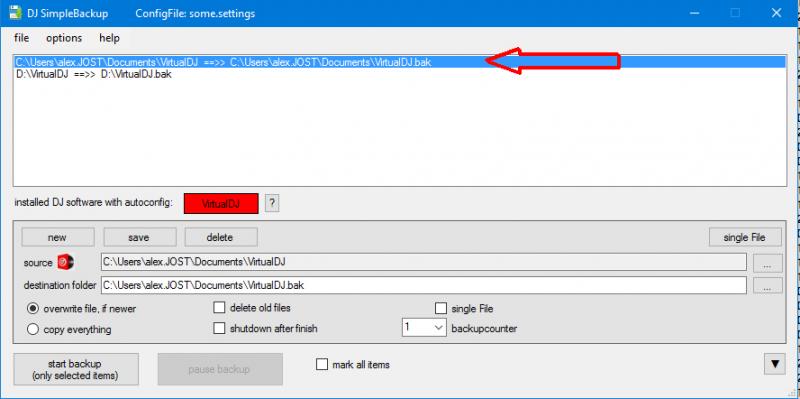Close the DJ SimpleBackup window
The width and height of the screenshot is (800, 399).
click(x=777, y=13)
